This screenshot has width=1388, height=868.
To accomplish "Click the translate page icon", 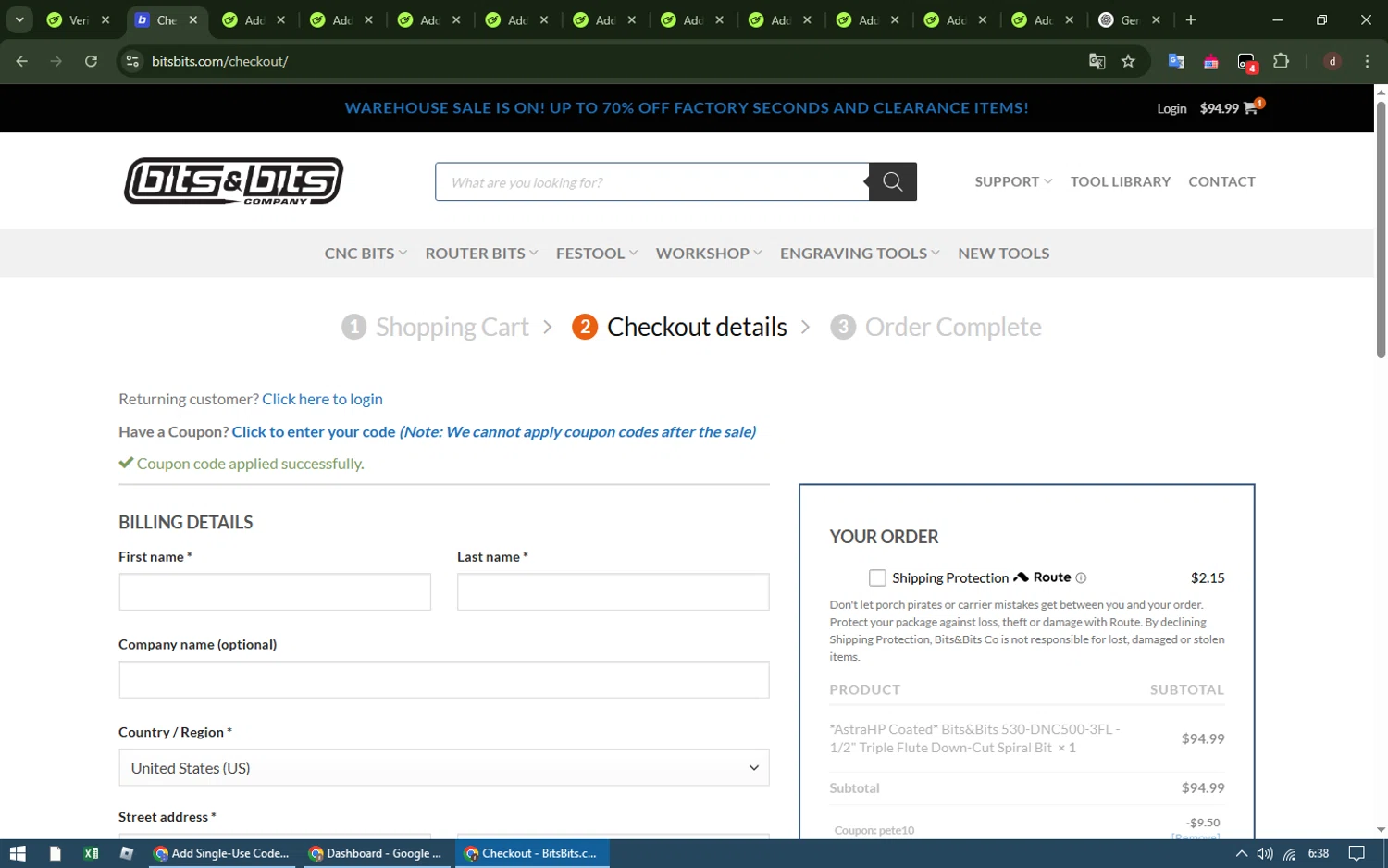I will pyautogui.click(x=1097, y=61).
